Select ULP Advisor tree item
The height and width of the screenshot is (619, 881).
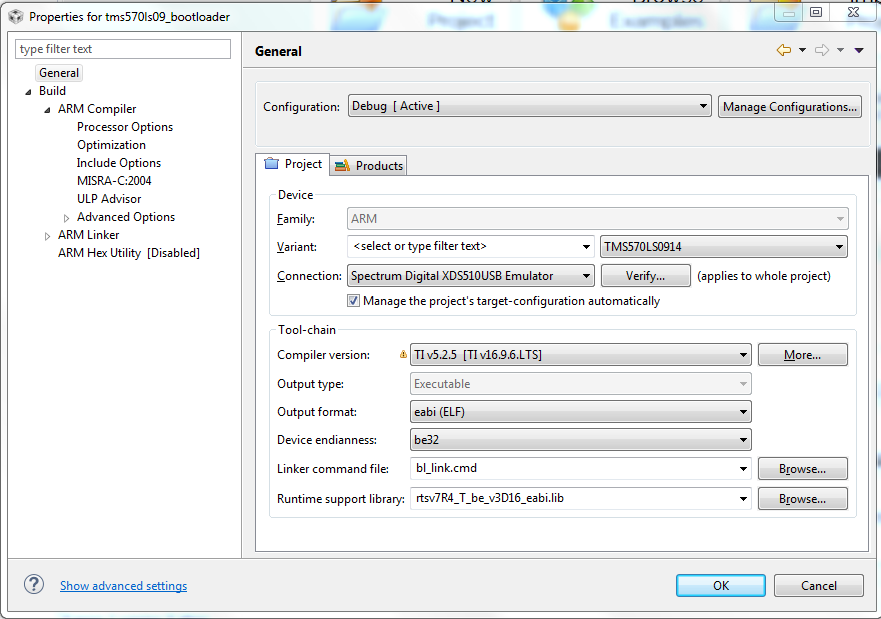[x=109, y=199]
